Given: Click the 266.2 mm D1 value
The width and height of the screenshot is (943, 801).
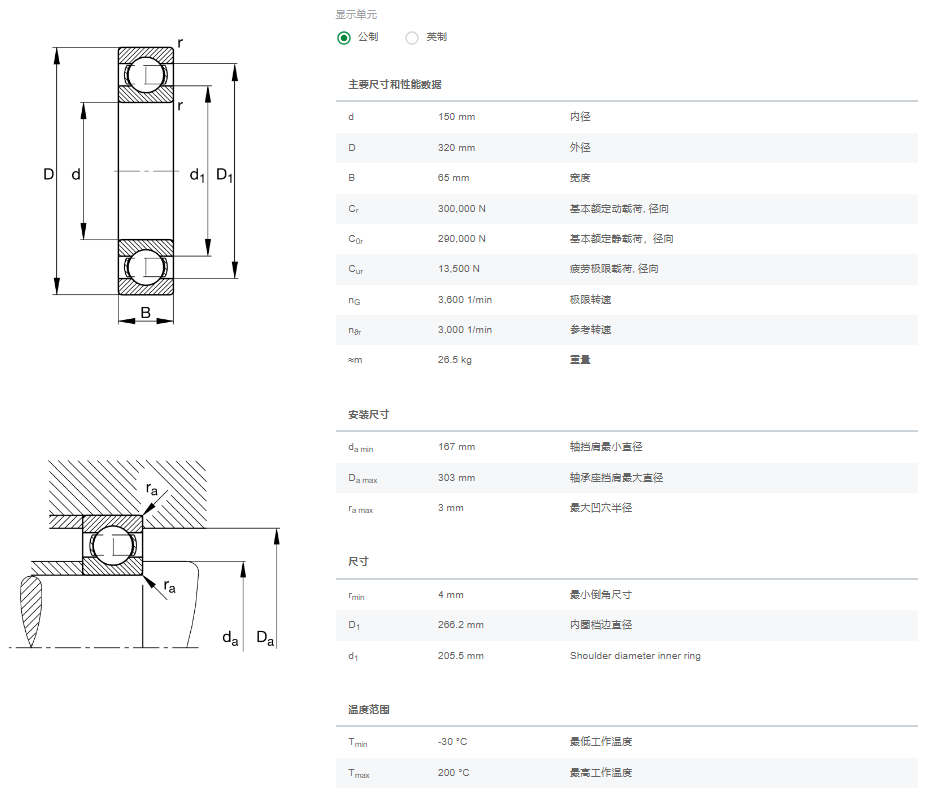Looking at the screenshot, I should tap(461, 625).
